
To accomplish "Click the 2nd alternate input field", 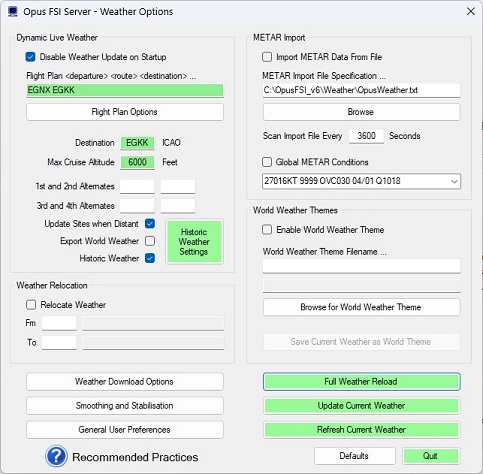I will [178, 186].
